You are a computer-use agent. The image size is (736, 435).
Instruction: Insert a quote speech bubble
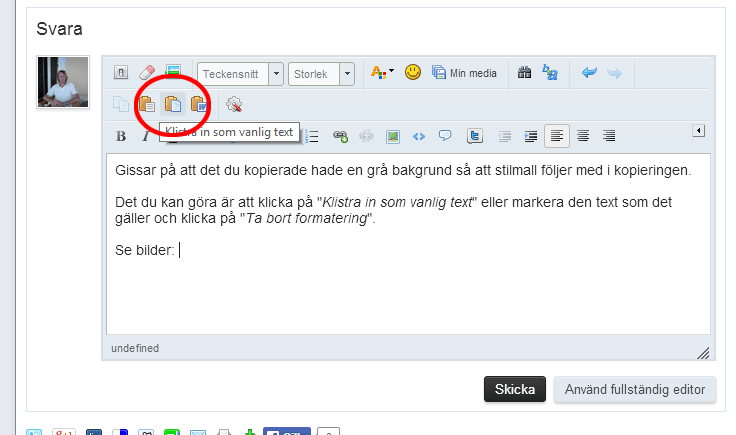pos(445,136)
